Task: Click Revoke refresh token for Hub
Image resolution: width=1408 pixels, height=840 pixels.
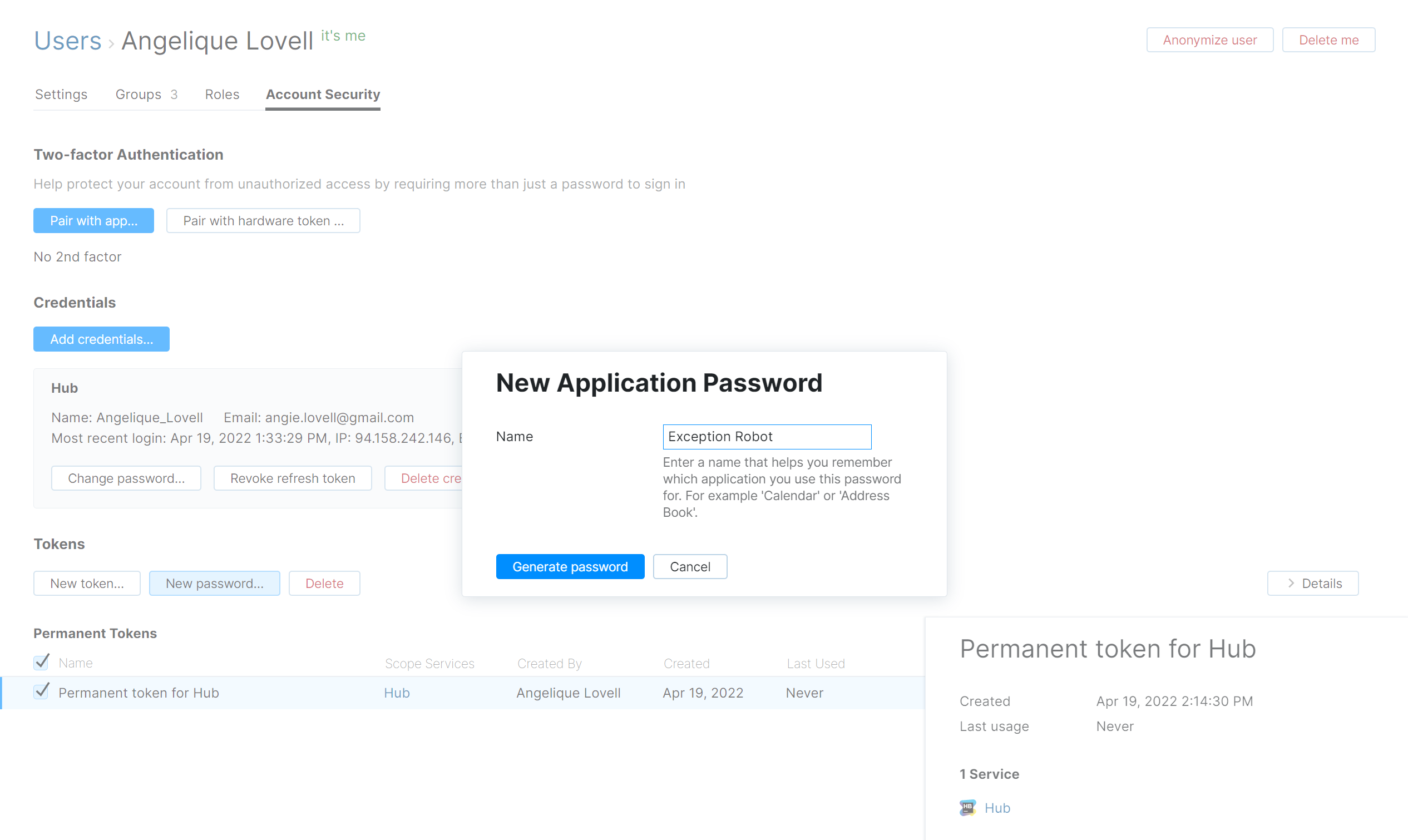Action: click(292, 478)
